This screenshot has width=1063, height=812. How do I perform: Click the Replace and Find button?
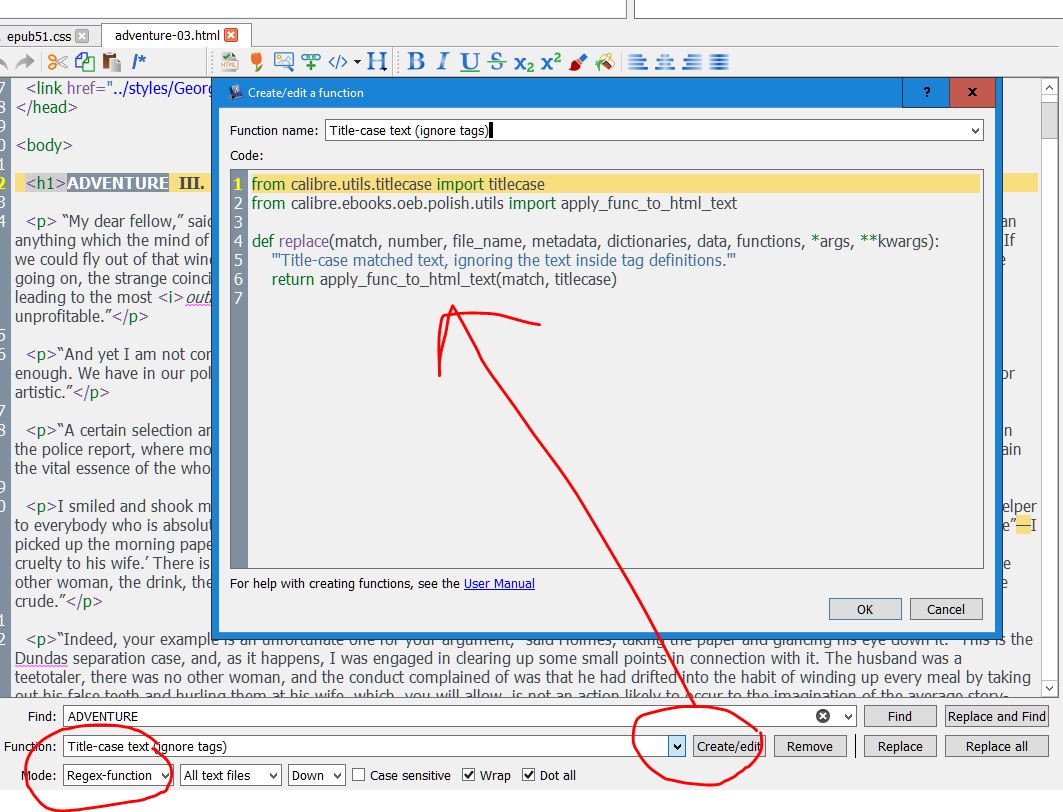(997, 716)
